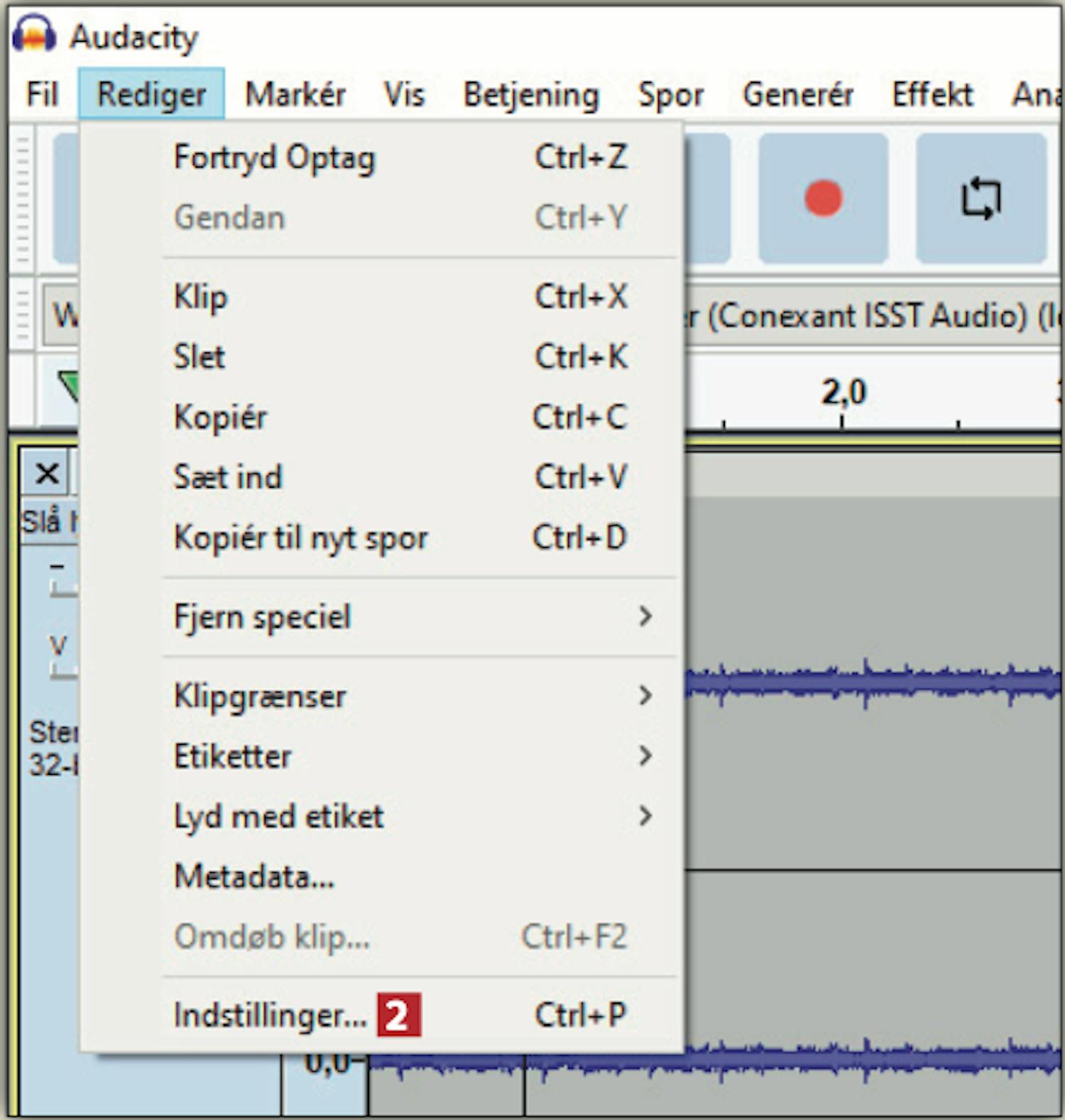Open the Fil menu
This screenshot has width=1065, height=1120.
click(x=42, y=94)
